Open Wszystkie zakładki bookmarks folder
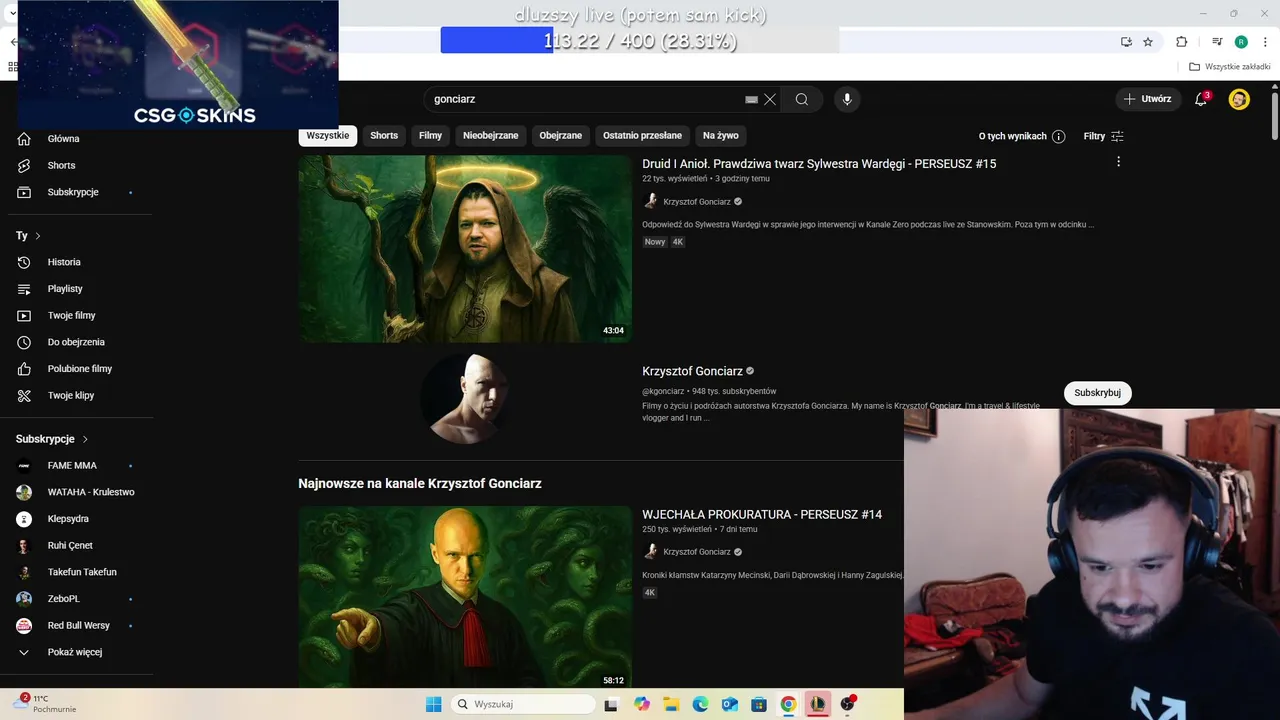Image resolution: width=1280 pixels, height=720 pixels. click(x=1230, y=67)
